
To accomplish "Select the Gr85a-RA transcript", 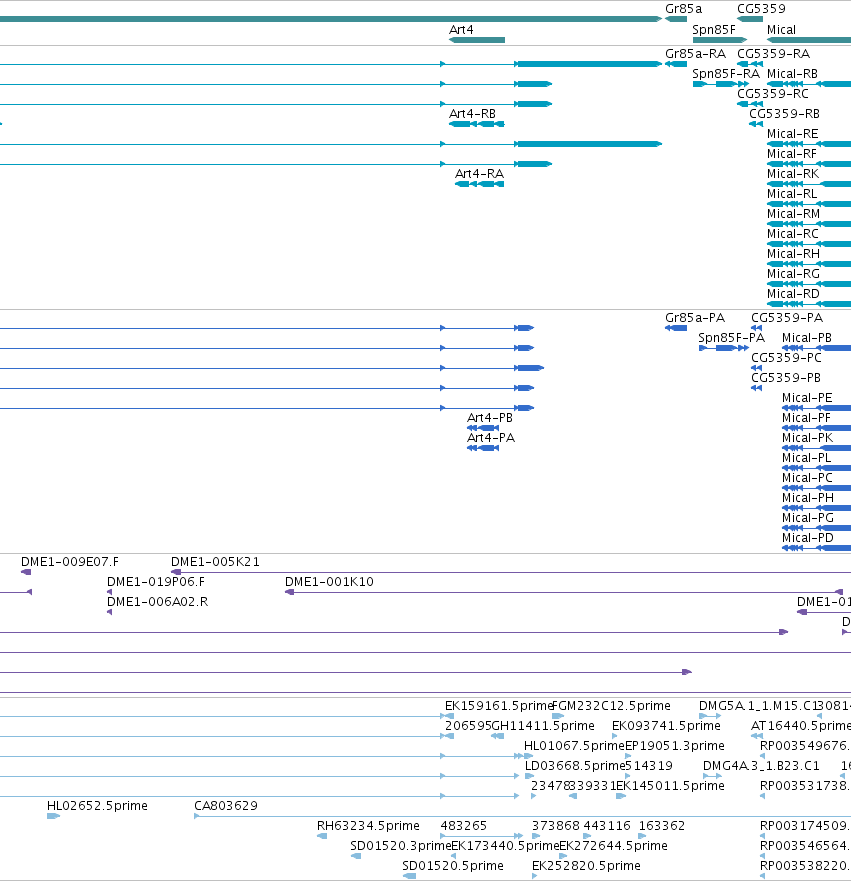I will coord(676,64).
